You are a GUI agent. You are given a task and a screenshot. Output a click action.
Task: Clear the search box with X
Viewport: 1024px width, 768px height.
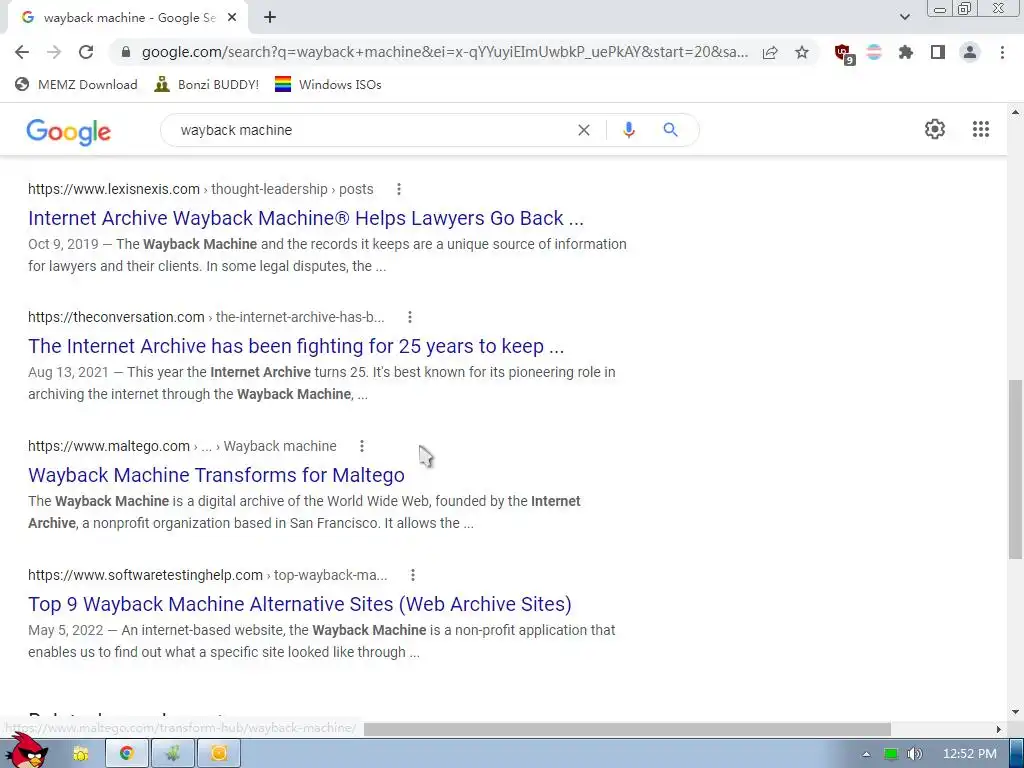(x=584, y=130)
